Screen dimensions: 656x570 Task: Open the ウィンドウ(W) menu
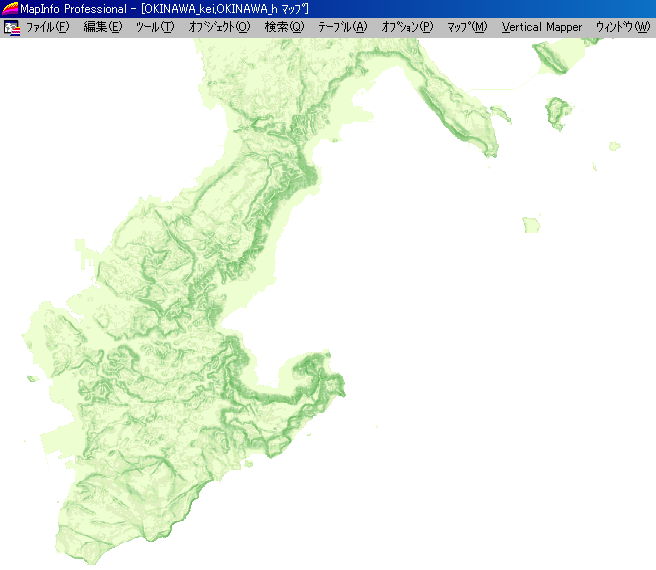[622, 27]
